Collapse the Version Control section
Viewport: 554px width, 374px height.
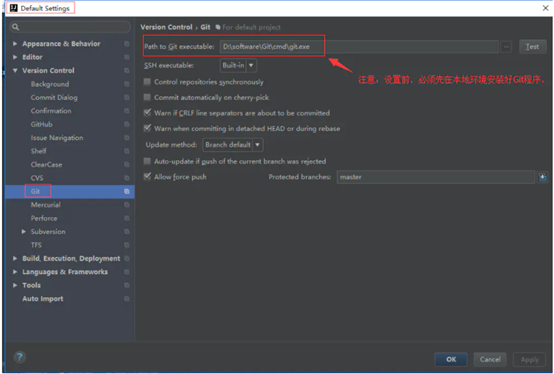15,71
